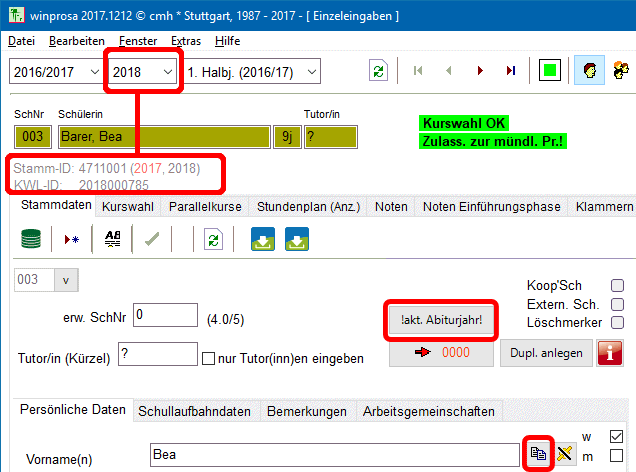Screen dimensions: 636x472
Task: Check 'nur Tutor(inn)en eingeben' option
Action: pyautogui.click(x=209, y=359)
